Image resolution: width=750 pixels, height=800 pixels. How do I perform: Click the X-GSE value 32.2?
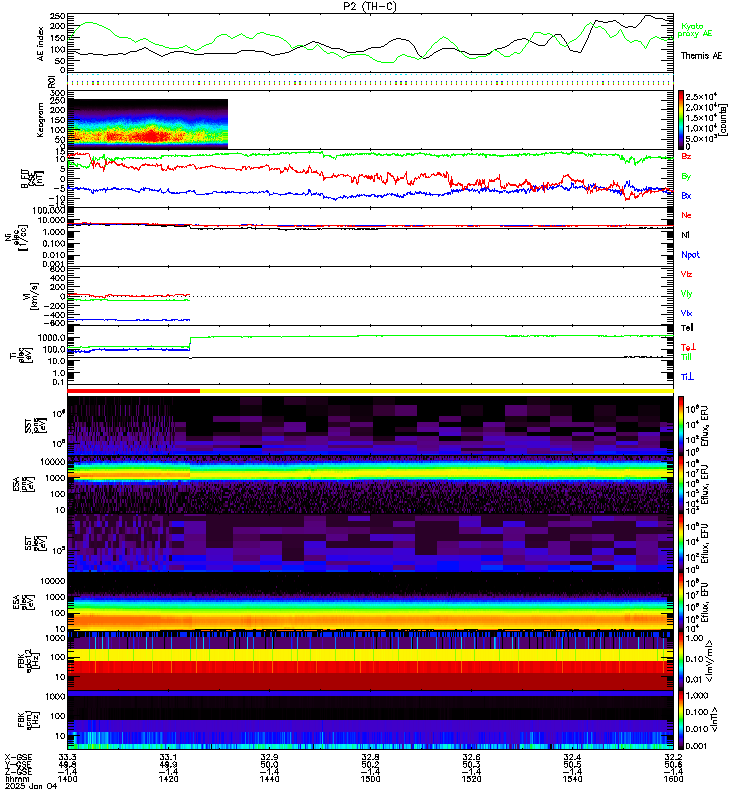[673, 757]
